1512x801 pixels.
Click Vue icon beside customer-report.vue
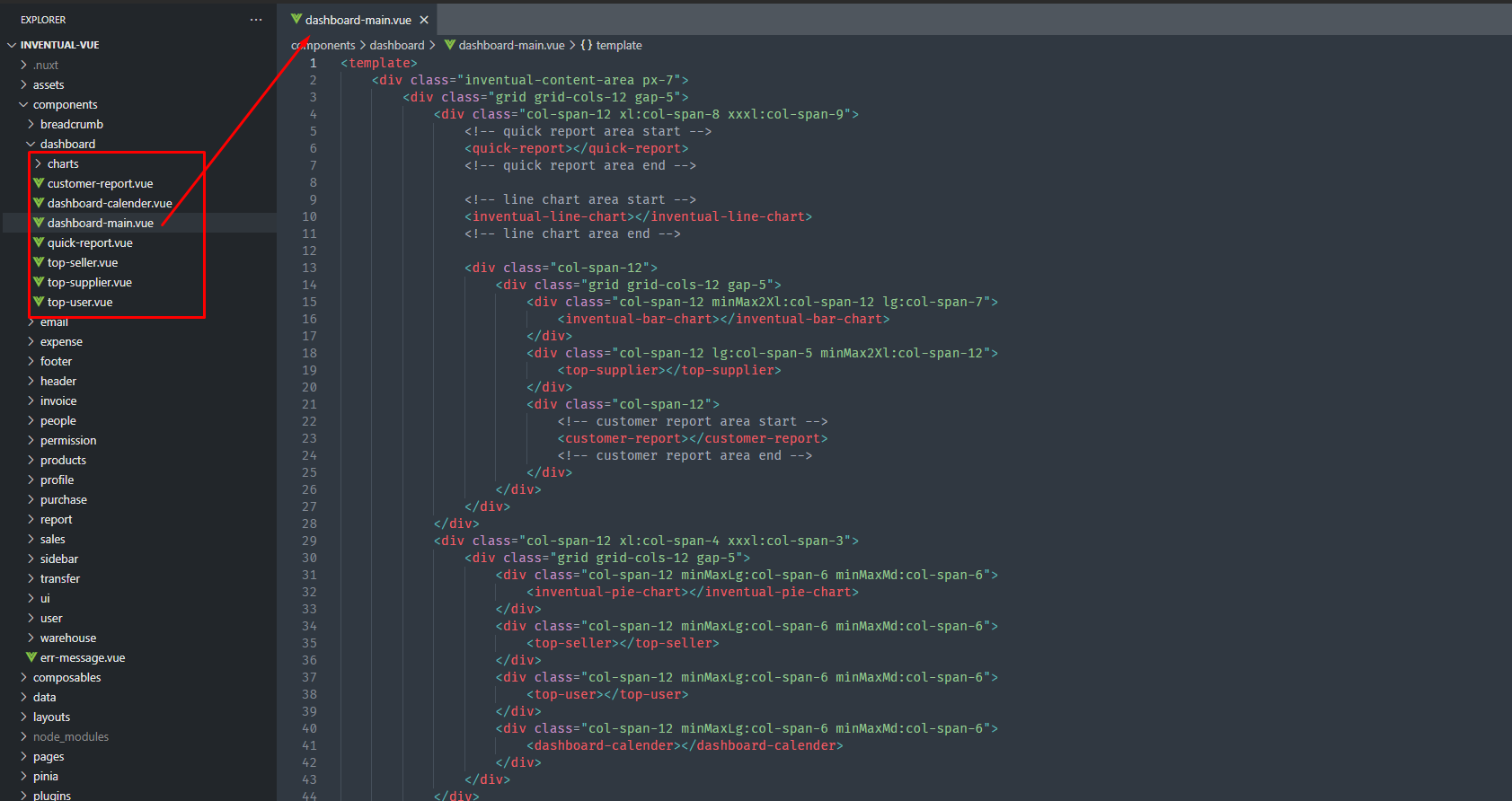(x=39, y=183)
